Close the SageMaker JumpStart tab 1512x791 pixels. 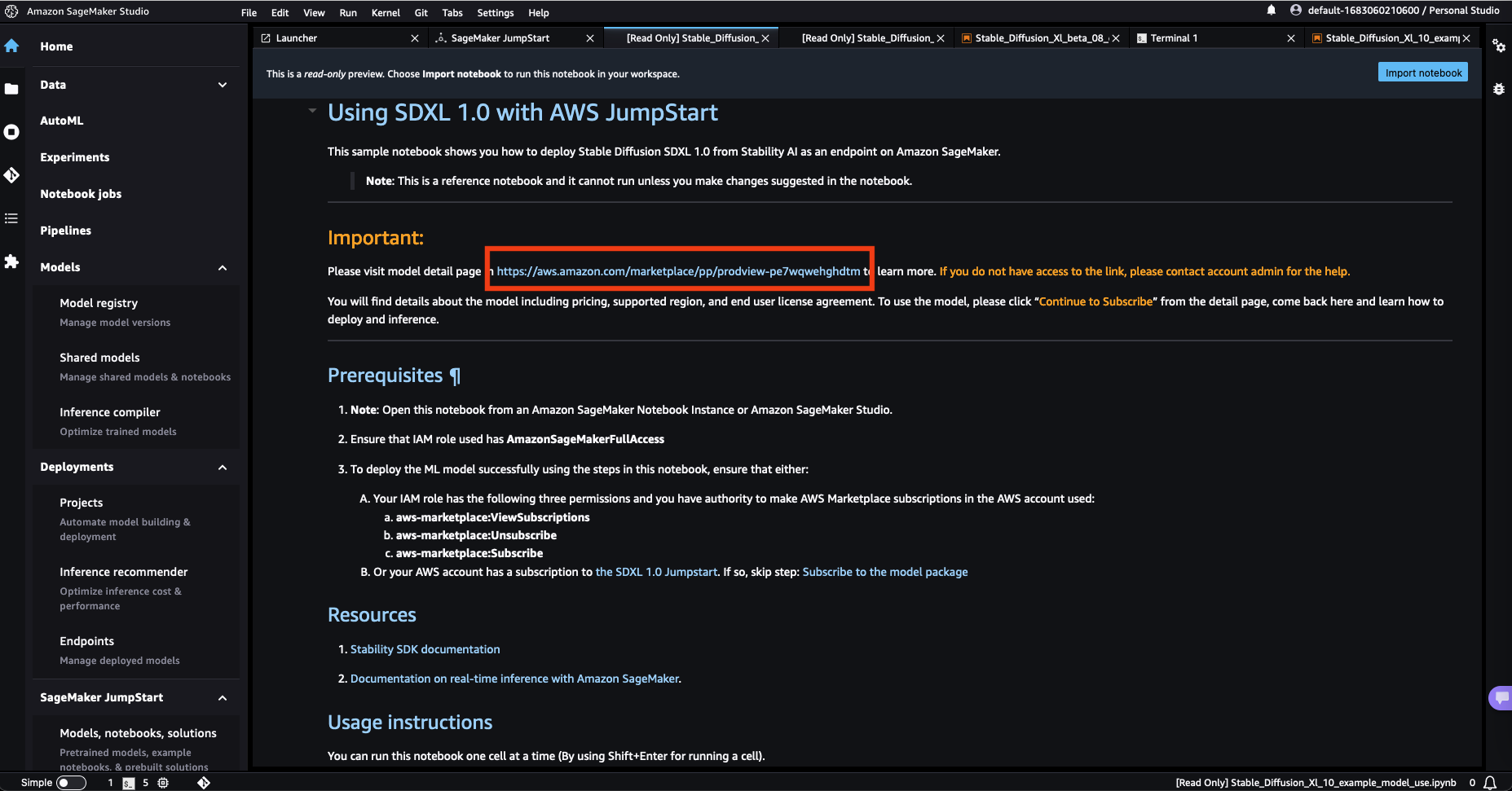(x=590, y=38)
